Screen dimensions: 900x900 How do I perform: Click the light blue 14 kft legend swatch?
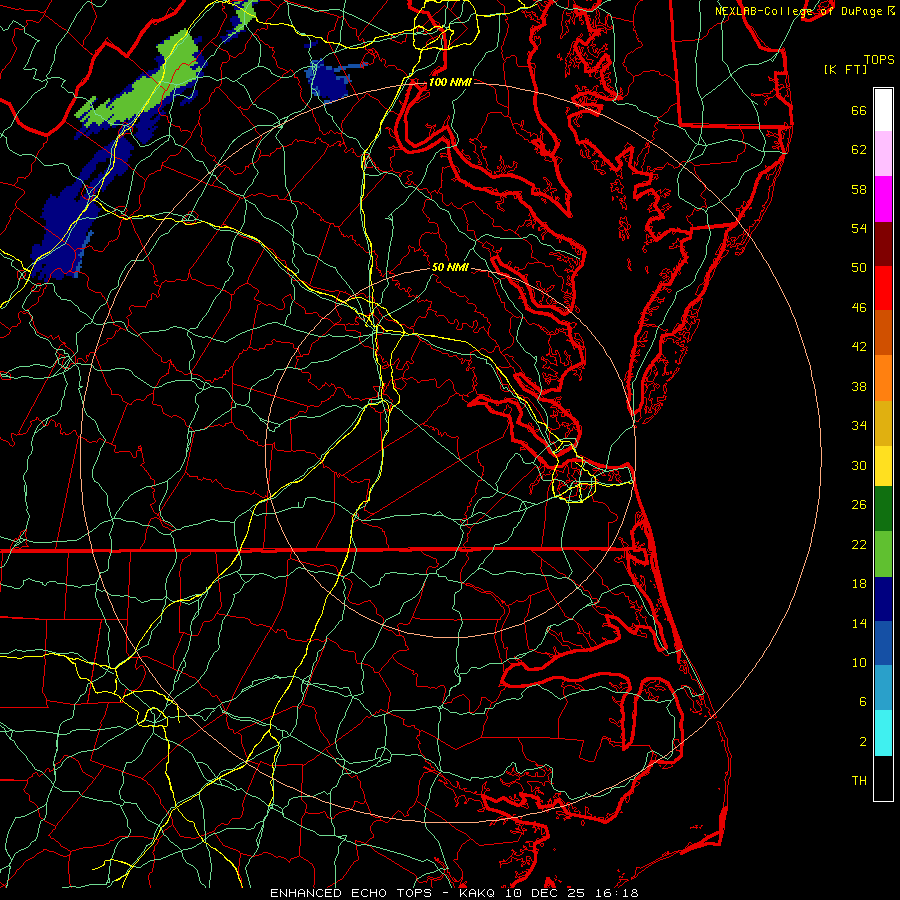(883, 688)
